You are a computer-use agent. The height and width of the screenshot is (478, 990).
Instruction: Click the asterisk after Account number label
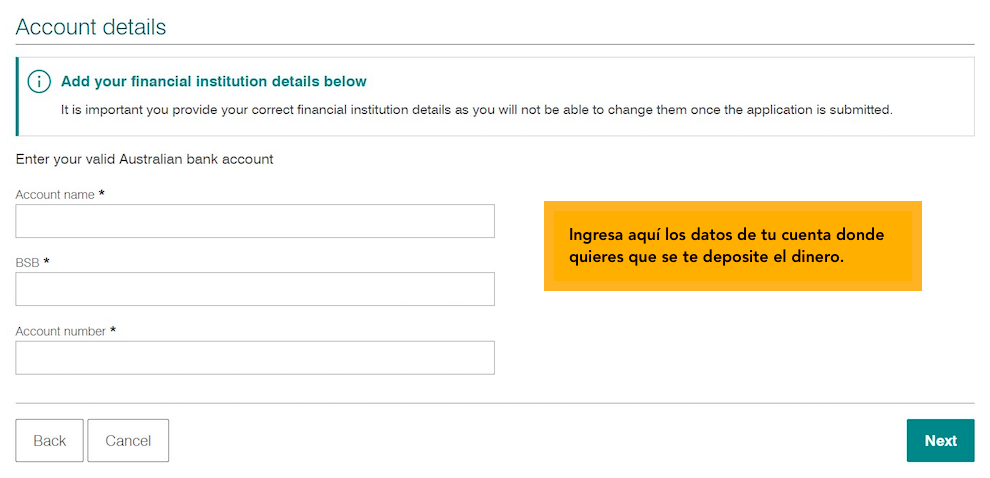113,330
